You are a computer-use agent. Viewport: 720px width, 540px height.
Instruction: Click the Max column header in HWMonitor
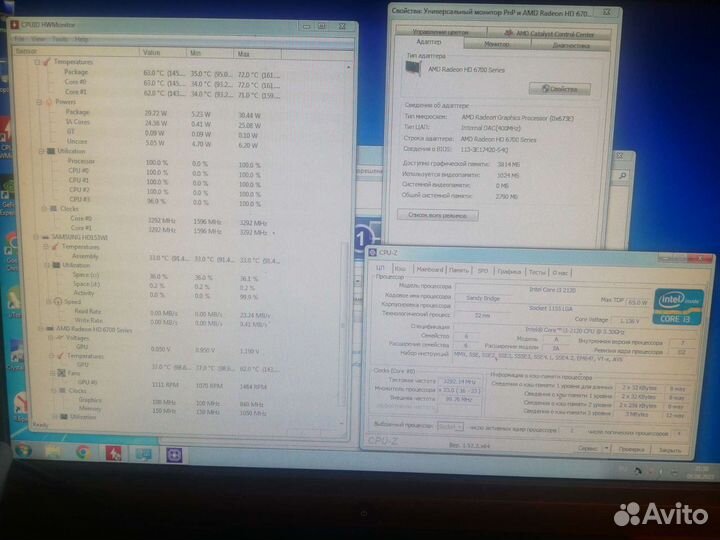(257, 54)
